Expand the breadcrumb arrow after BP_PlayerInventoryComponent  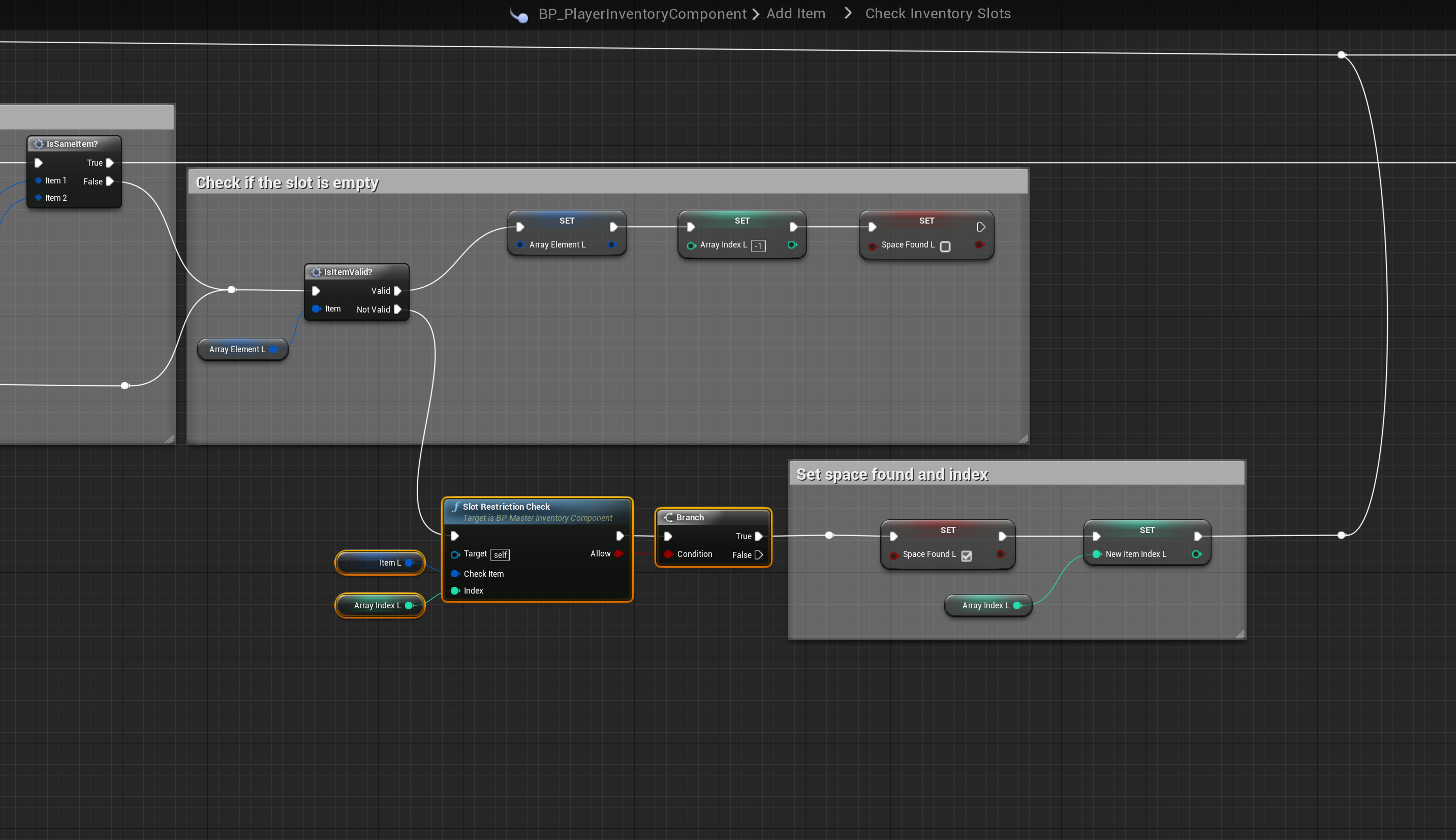(756, 14)
